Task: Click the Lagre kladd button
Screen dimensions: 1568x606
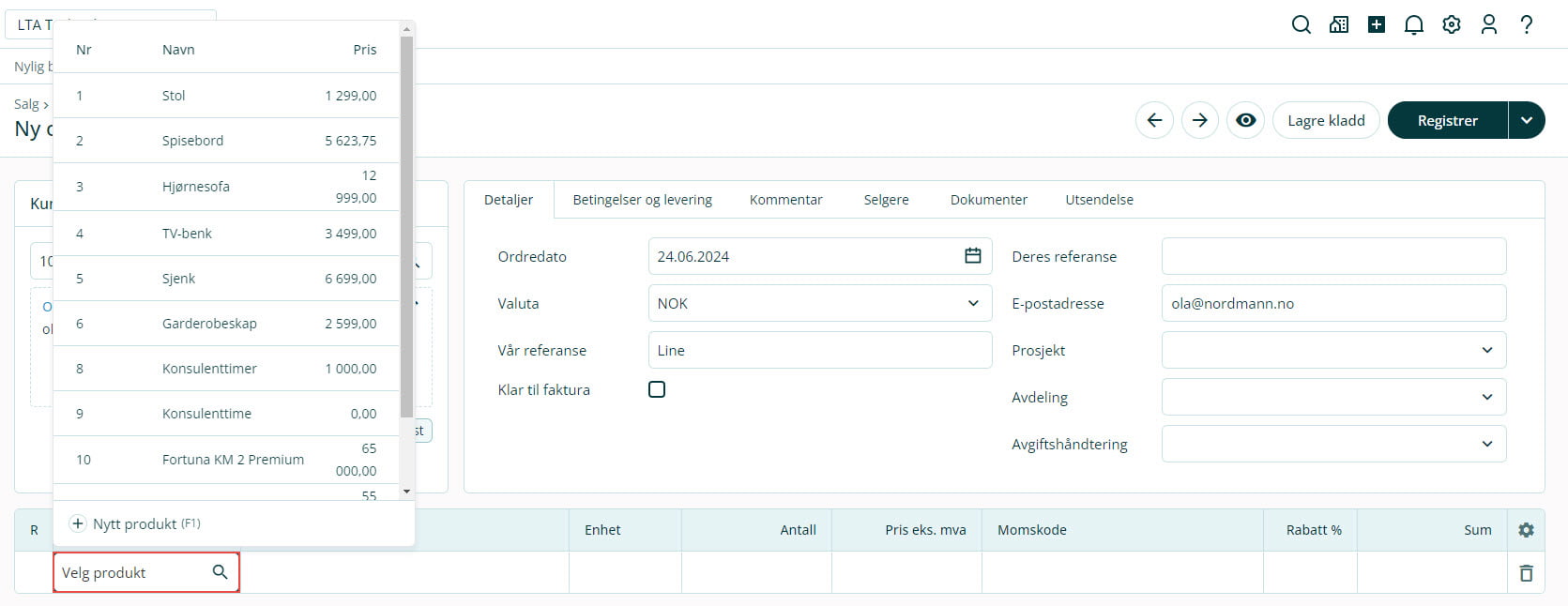Action: (x=1326, y=120)
